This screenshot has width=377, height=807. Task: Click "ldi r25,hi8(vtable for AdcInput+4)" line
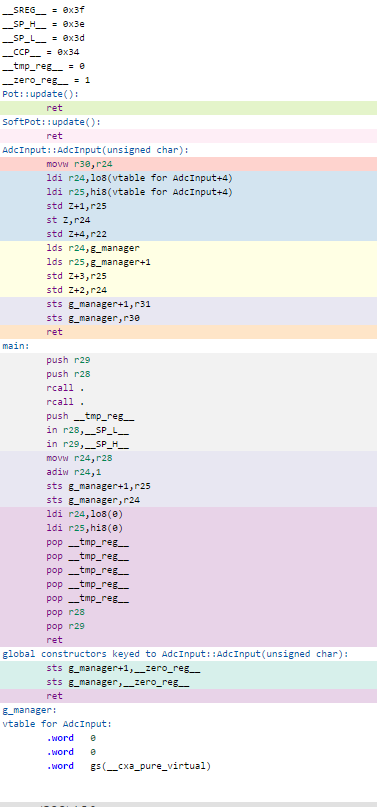(x=139, y=192)
